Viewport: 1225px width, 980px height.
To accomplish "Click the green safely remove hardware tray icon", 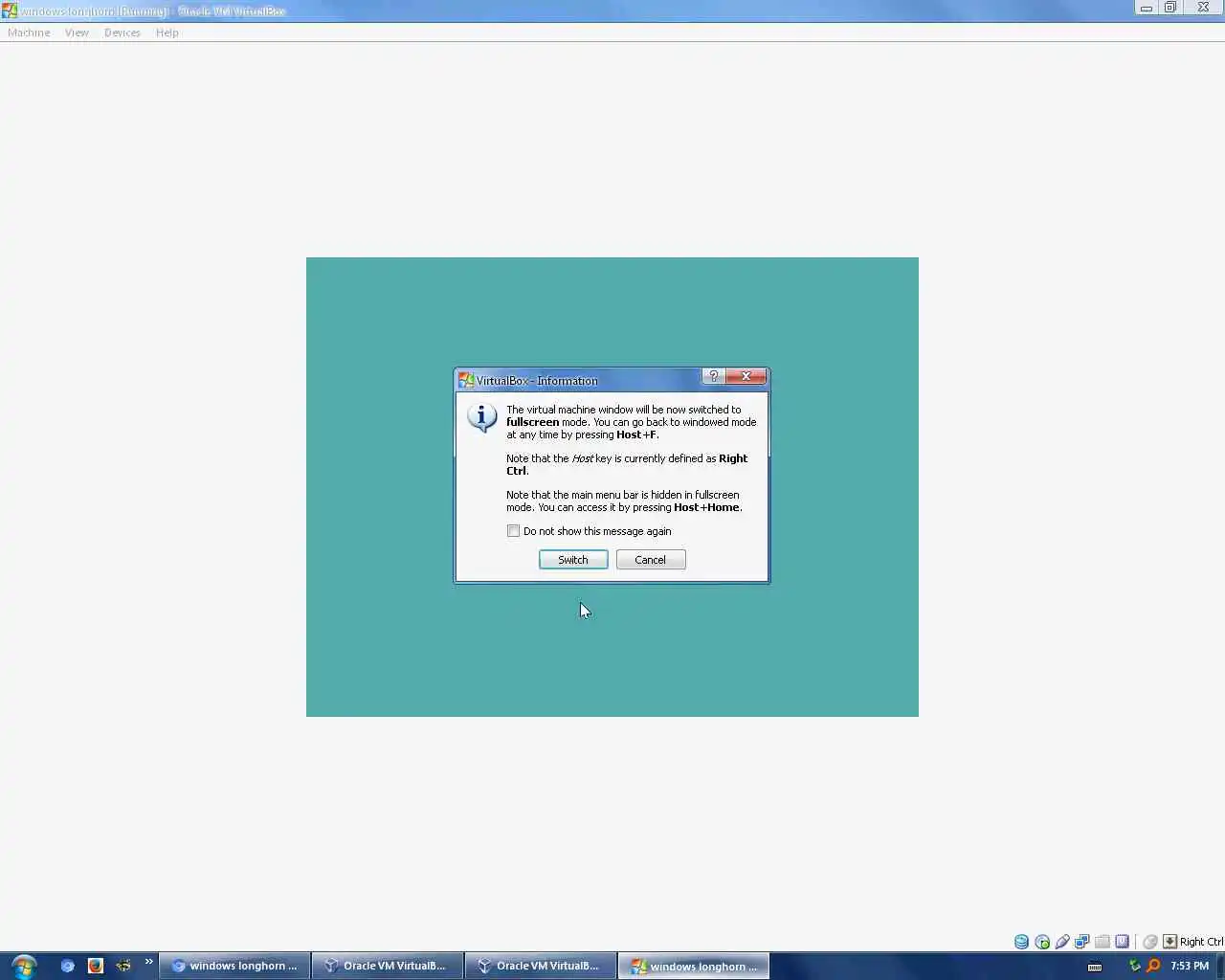I will click(1135, 966).
